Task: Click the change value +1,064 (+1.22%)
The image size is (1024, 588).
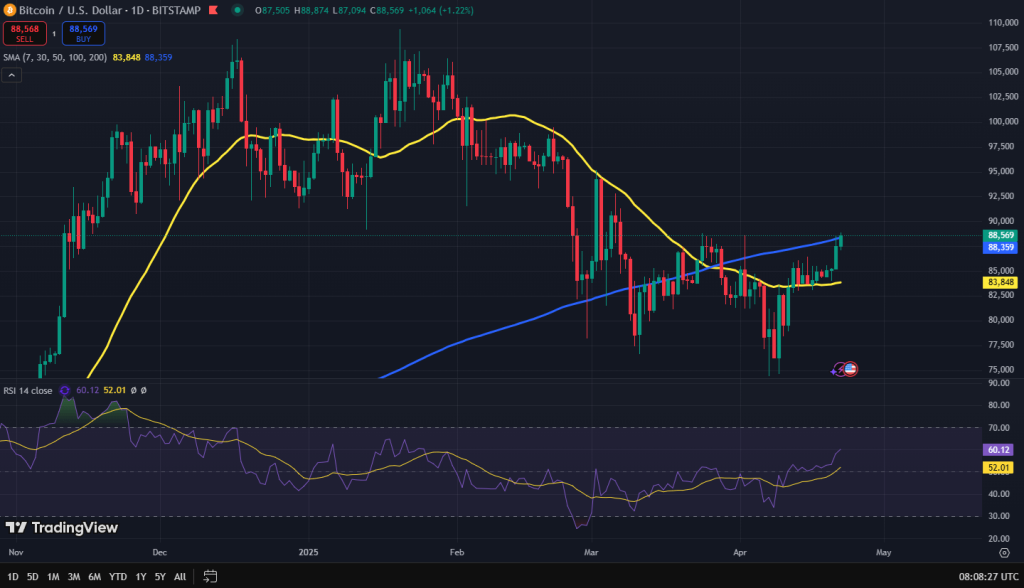Action: (441, 10)
